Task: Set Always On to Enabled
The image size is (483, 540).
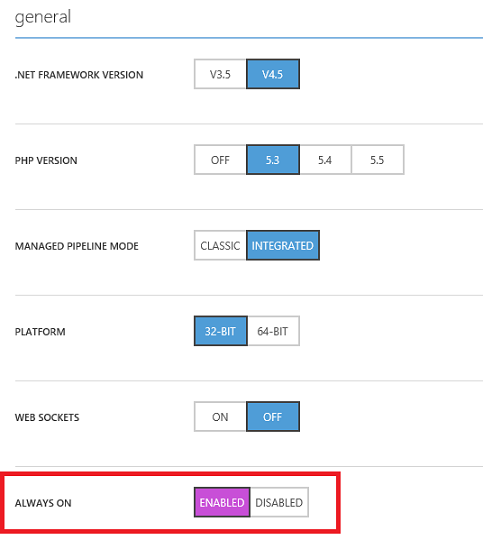Action: click(222, 502)
